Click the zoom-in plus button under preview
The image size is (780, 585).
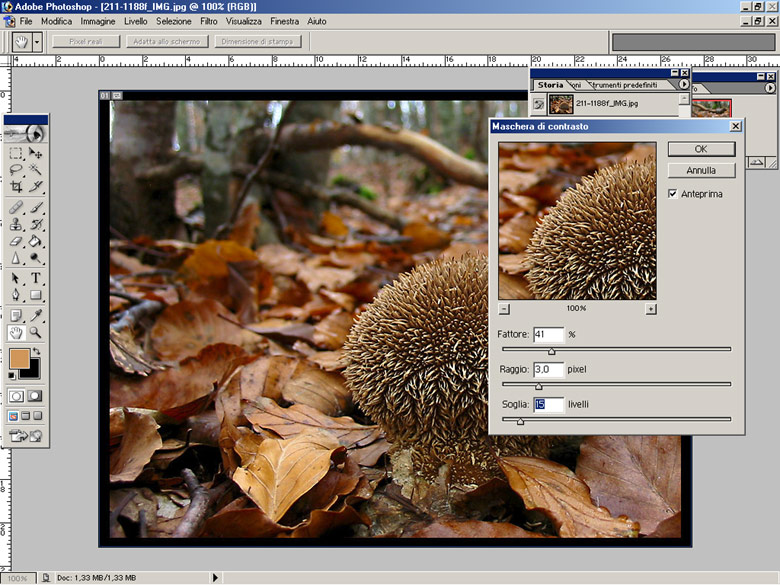pos(651,309)
